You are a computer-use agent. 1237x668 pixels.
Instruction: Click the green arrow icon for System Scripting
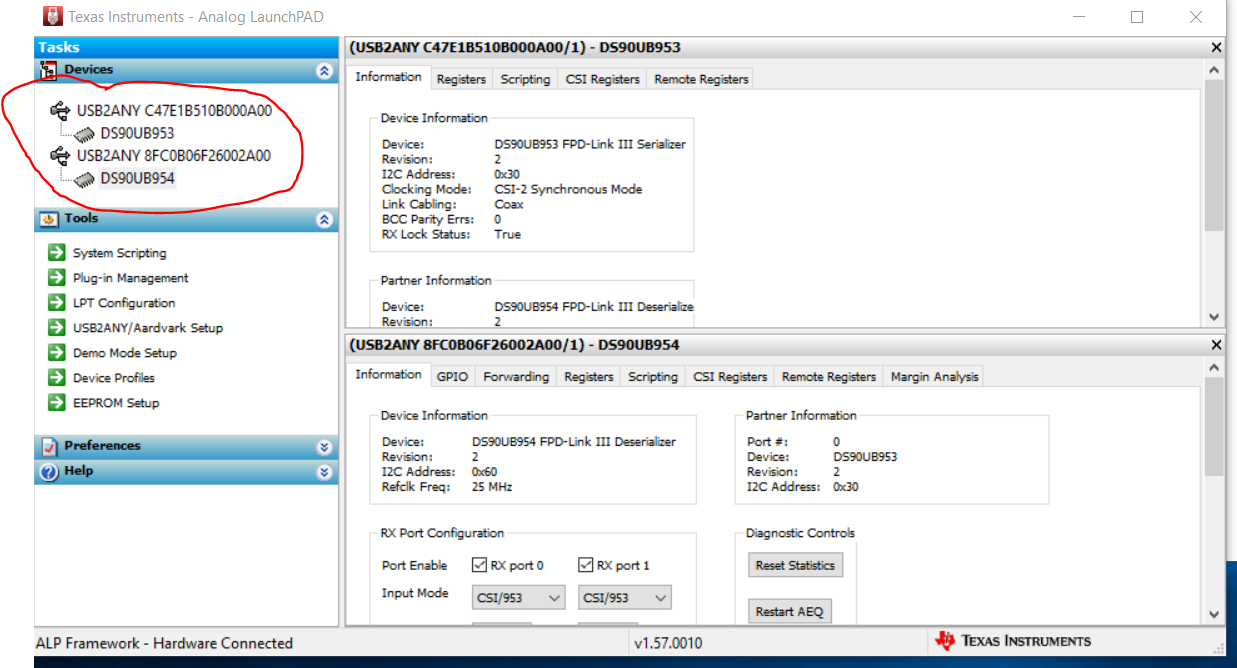click(x=56, y=253)
